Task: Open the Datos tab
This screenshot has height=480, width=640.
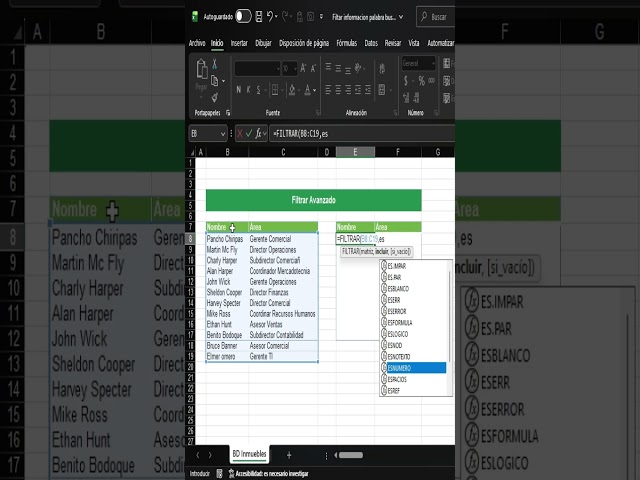Action: (x=371, y=43)
